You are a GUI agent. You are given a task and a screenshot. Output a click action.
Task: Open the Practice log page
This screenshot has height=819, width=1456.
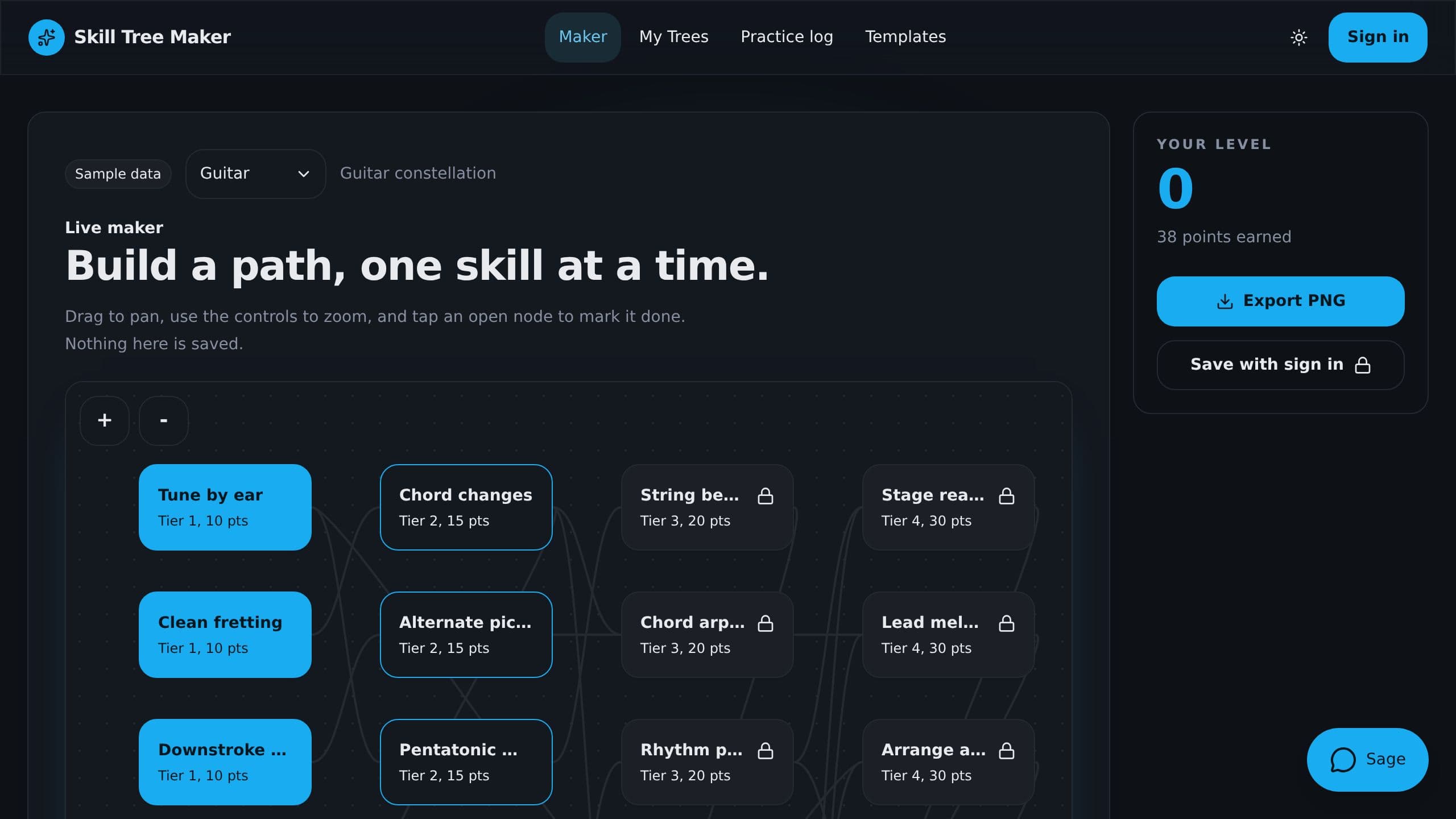click(x=787, y=38)
